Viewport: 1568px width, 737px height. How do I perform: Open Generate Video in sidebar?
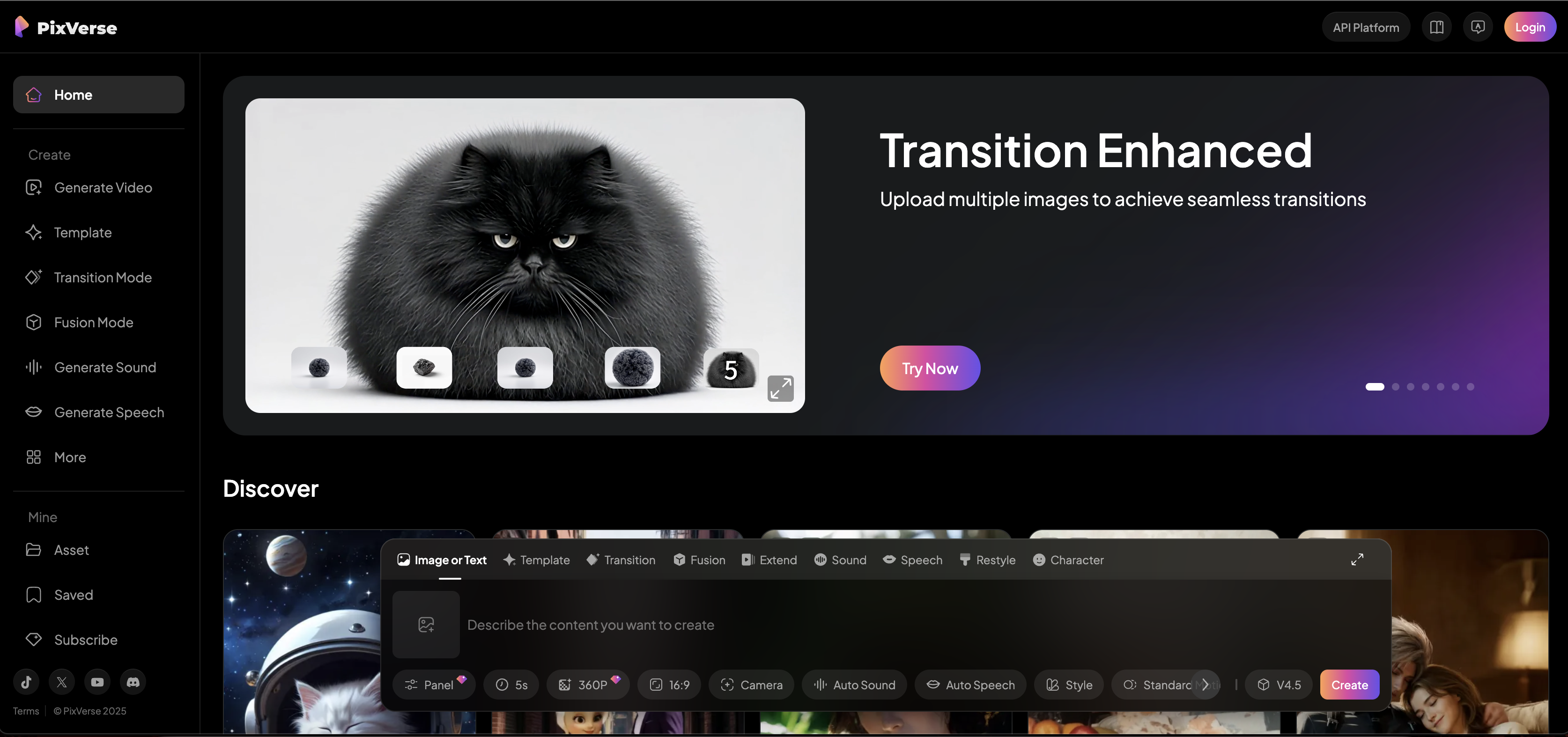[99, 187]
